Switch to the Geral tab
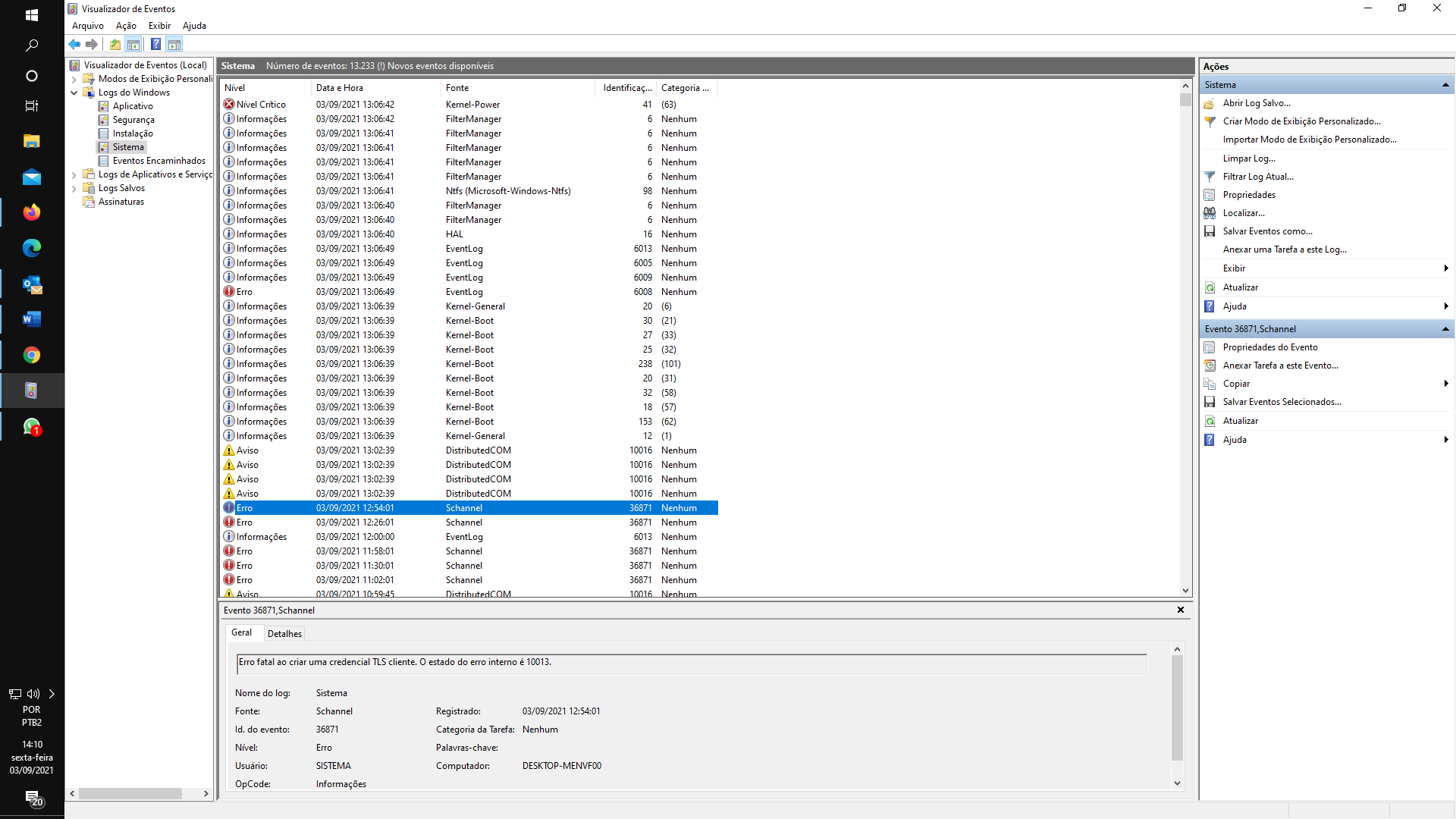The width and height of the screenshot is (1456, 819). tap(242, 632)
